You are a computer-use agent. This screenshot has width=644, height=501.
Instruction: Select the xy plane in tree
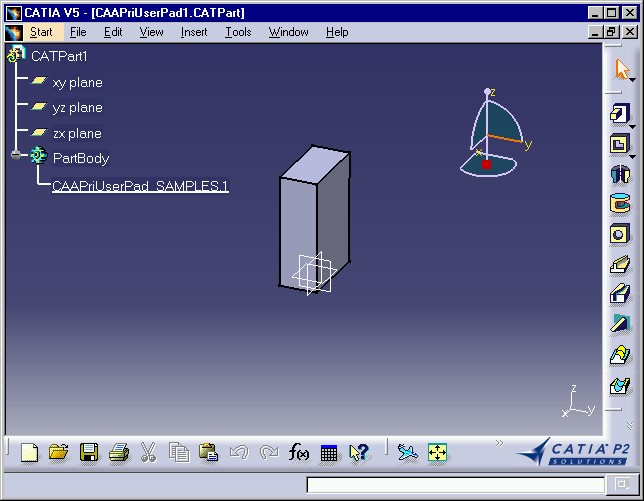click(77, 83)
